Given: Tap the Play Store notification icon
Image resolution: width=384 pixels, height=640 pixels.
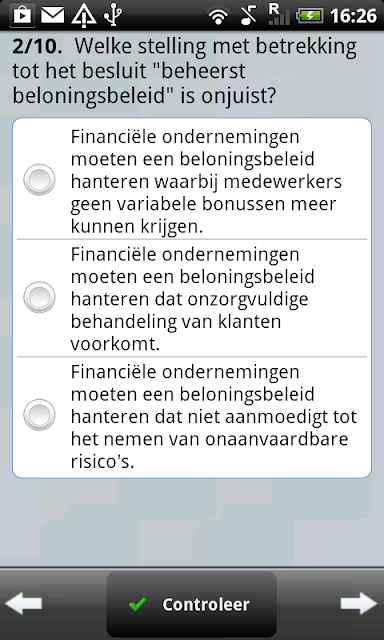Looking at the screenshot, I should point(23,16).
